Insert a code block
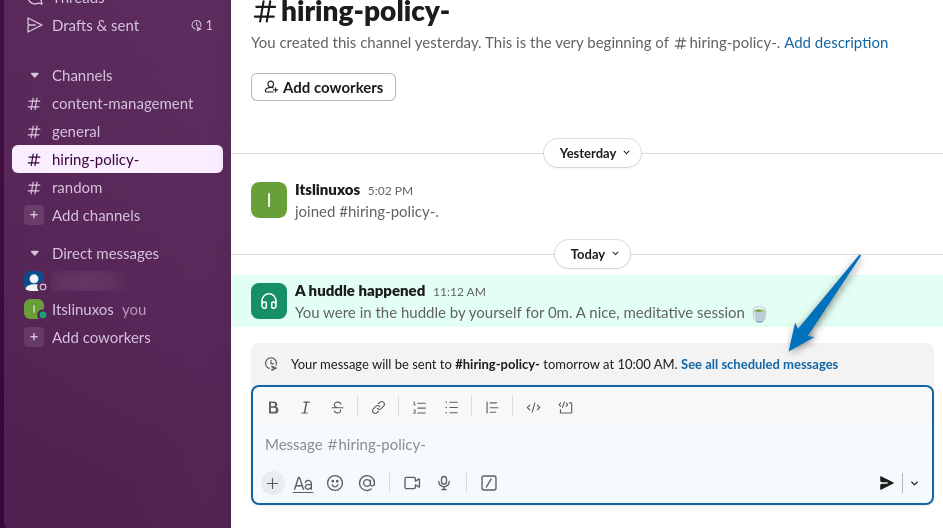Screen dimensions: 943x528 click(x=566, y=408)
